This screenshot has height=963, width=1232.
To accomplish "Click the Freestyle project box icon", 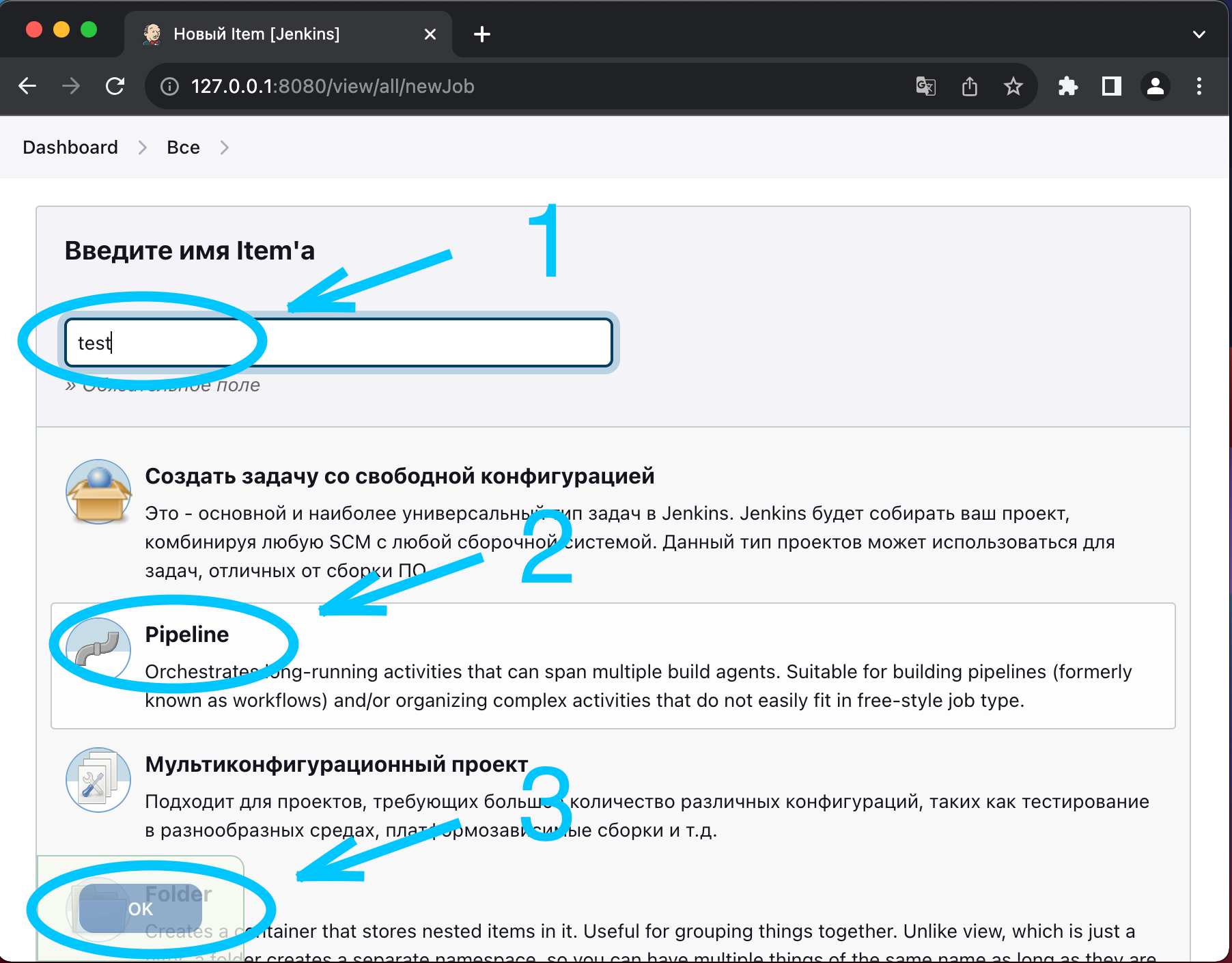I will (98, 492).
